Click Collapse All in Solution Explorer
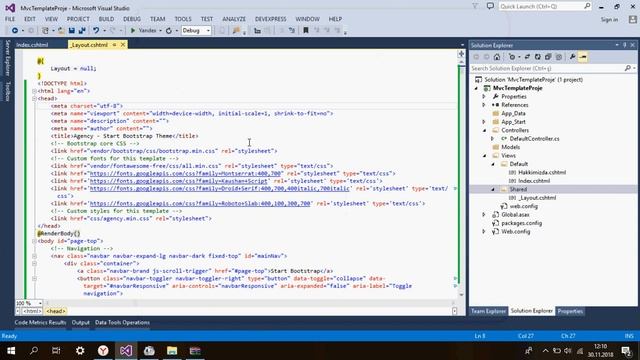This screenshot has width=640, height=360. coord(548,57)
